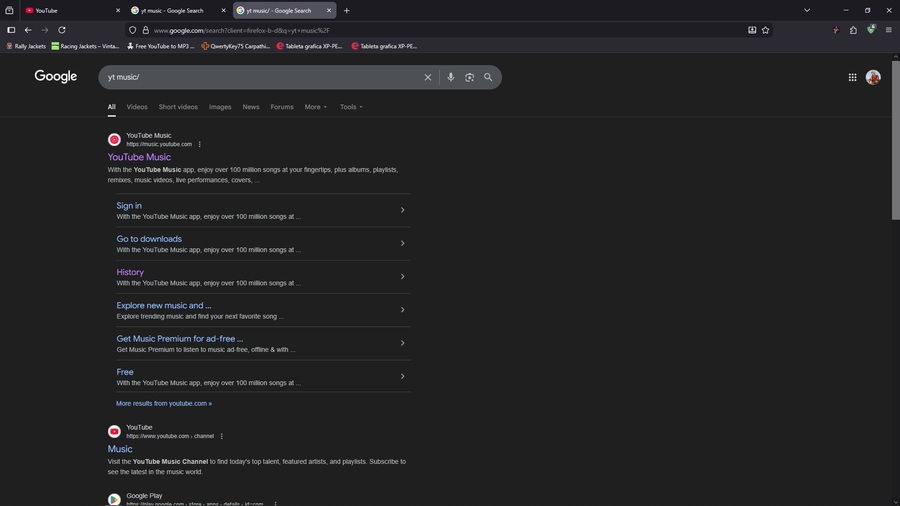
Task: Open Free YouTube to MP3 bookmark
Action: [161, 46]
